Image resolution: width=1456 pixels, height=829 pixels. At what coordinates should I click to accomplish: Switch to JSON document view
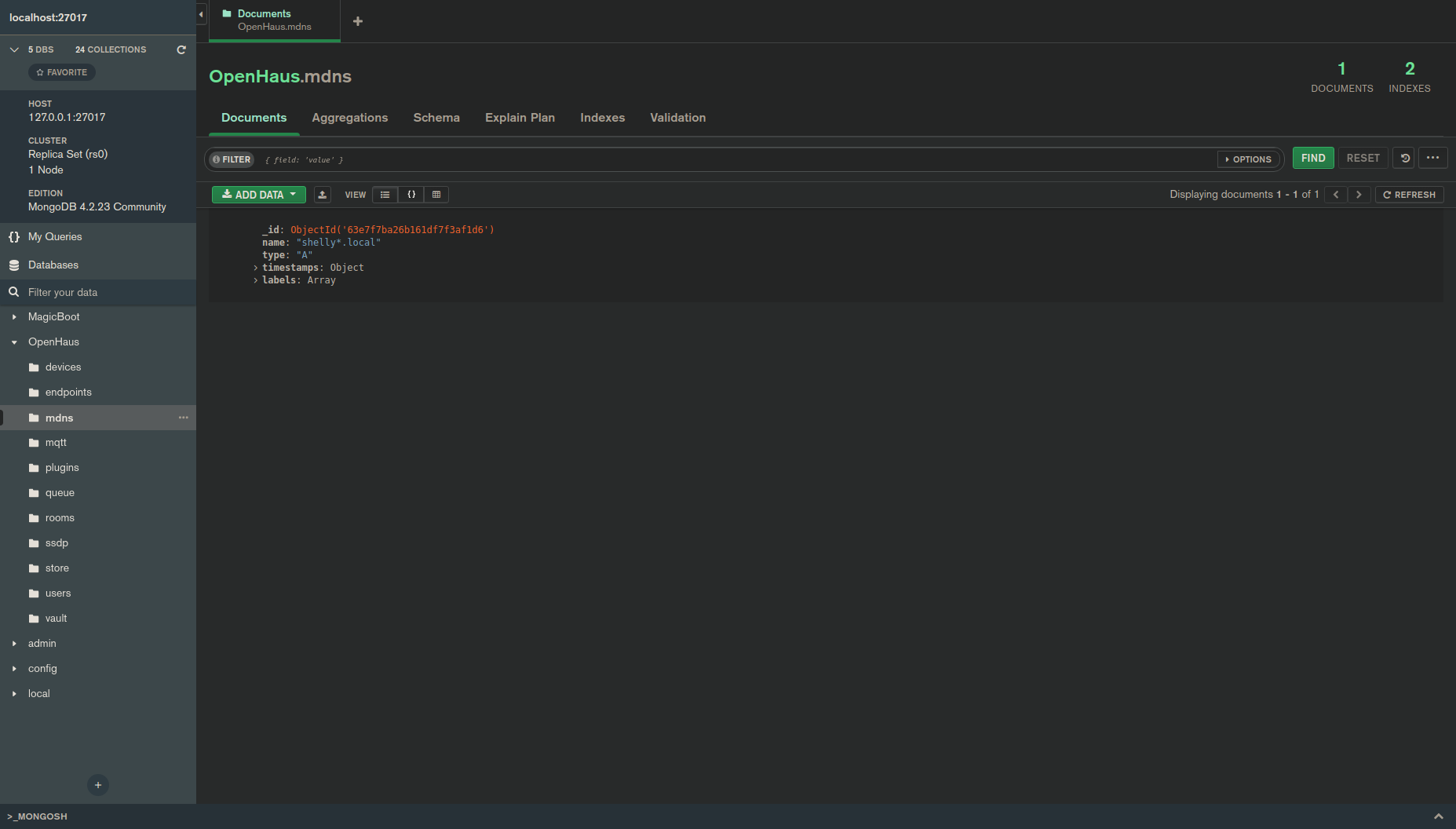(411, 194)
